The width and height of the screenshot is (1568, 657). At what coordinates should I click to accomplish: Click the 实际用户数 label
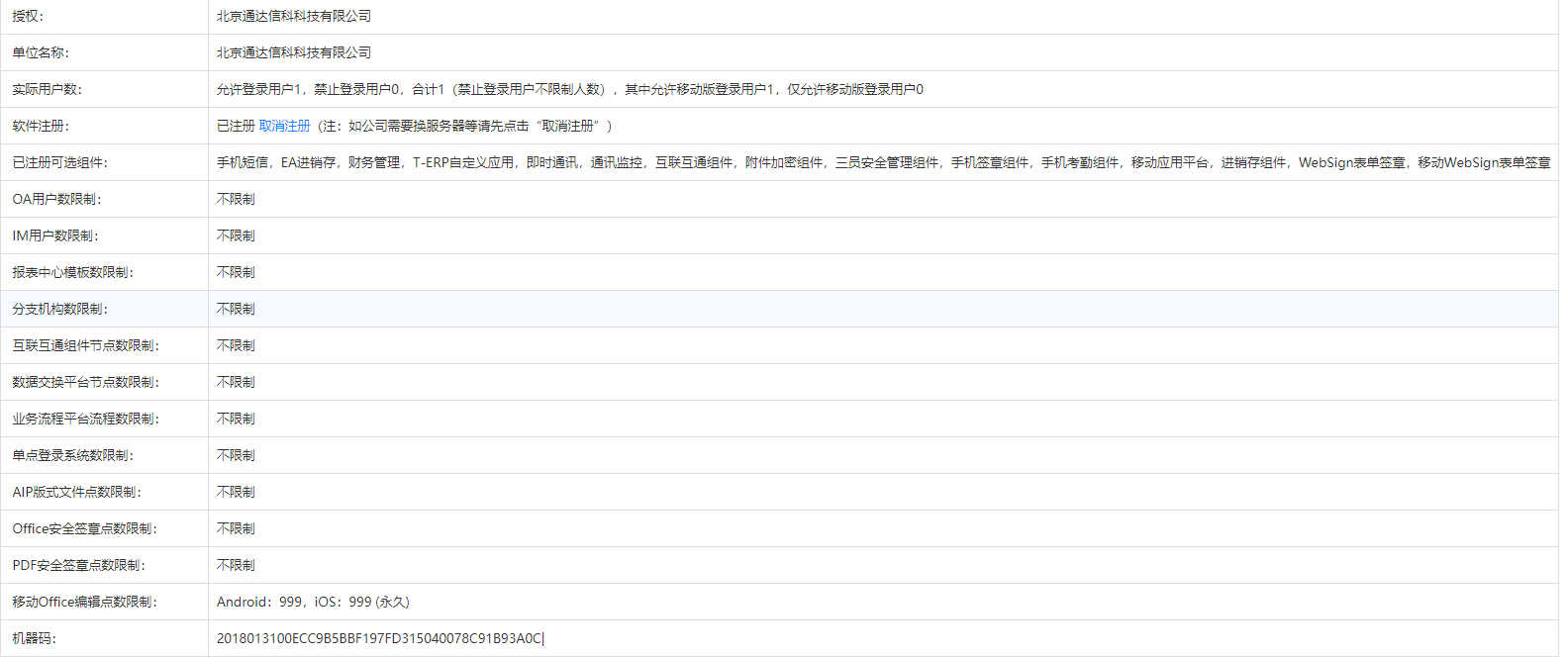point(48,89)
